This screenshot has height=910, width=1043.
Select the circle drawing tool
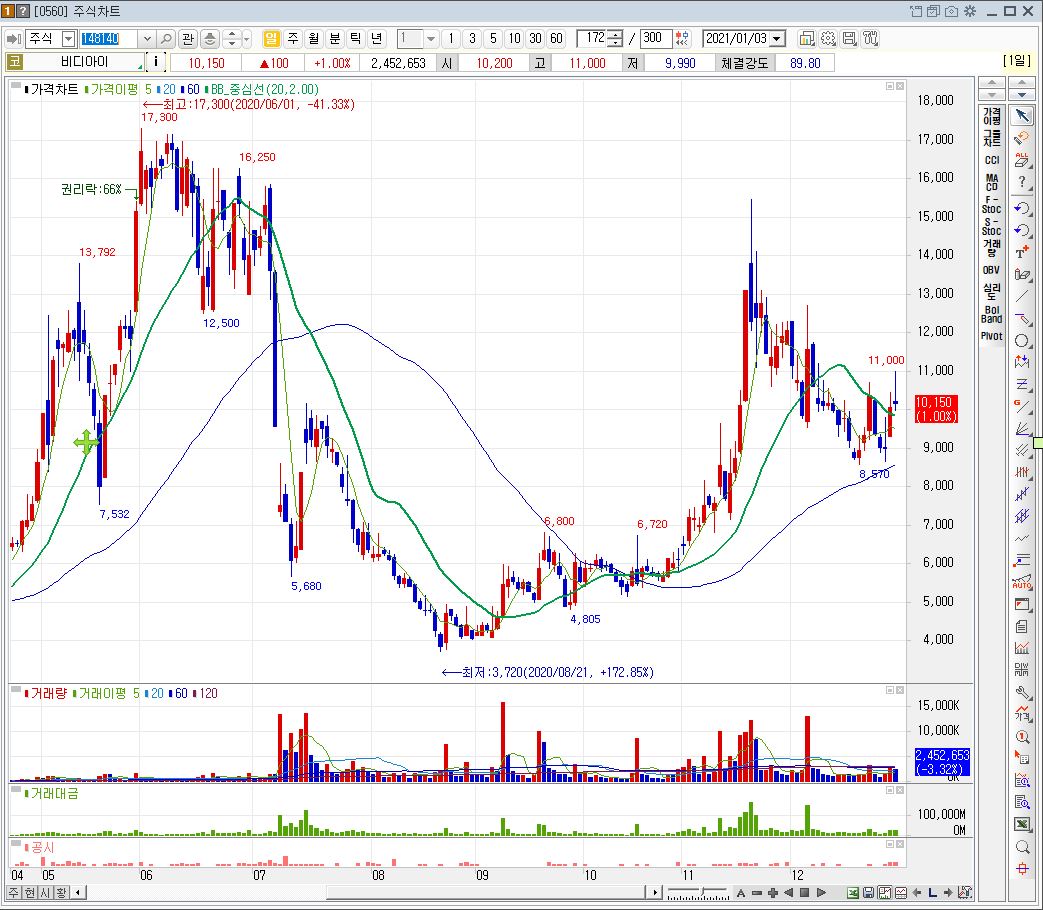click(1022, 341)
